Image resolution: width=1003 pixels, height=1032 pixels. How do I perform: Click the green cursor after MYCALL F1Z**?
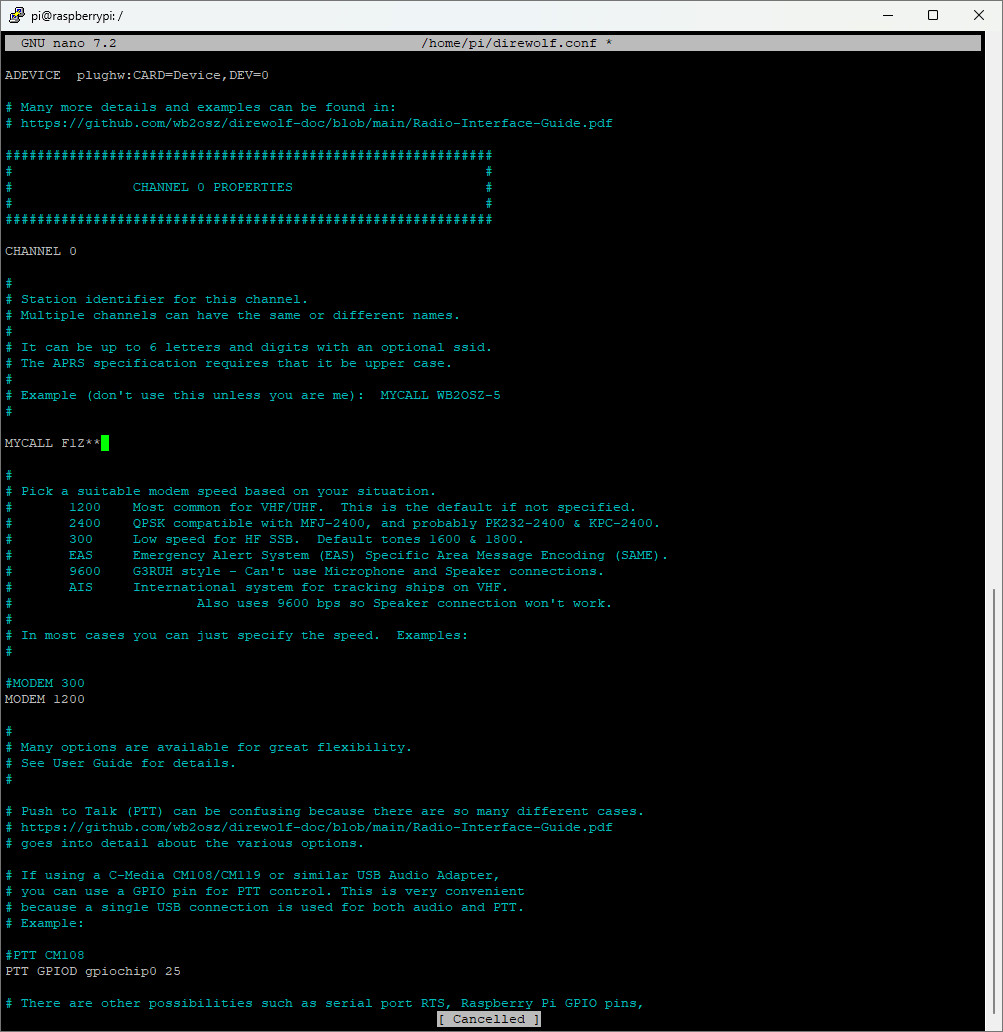pos(105,443)
